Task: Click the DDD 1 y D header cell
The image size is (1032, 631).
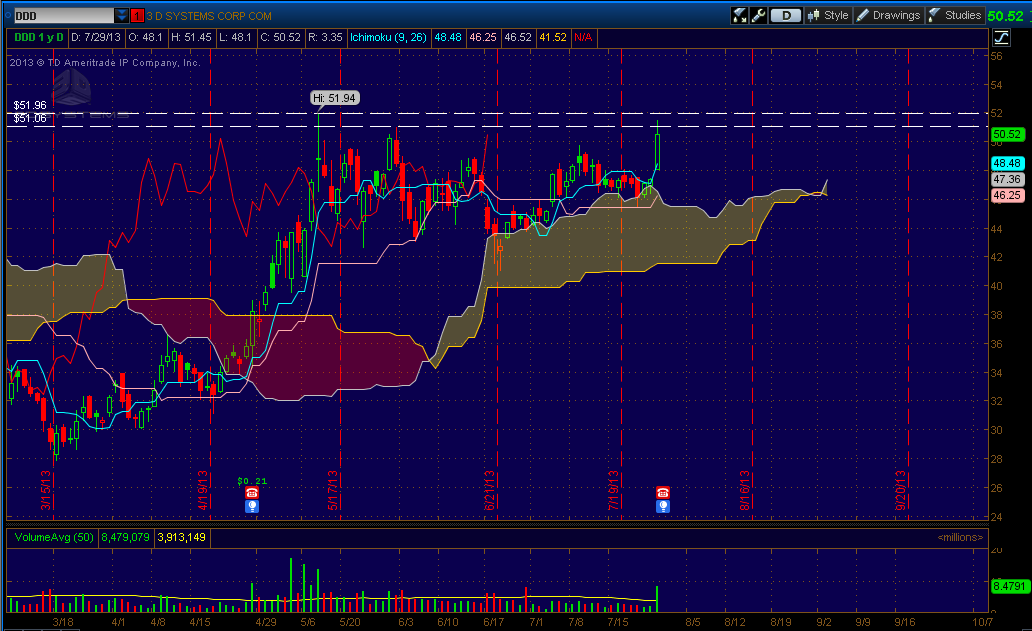Action: pos(38,38)
